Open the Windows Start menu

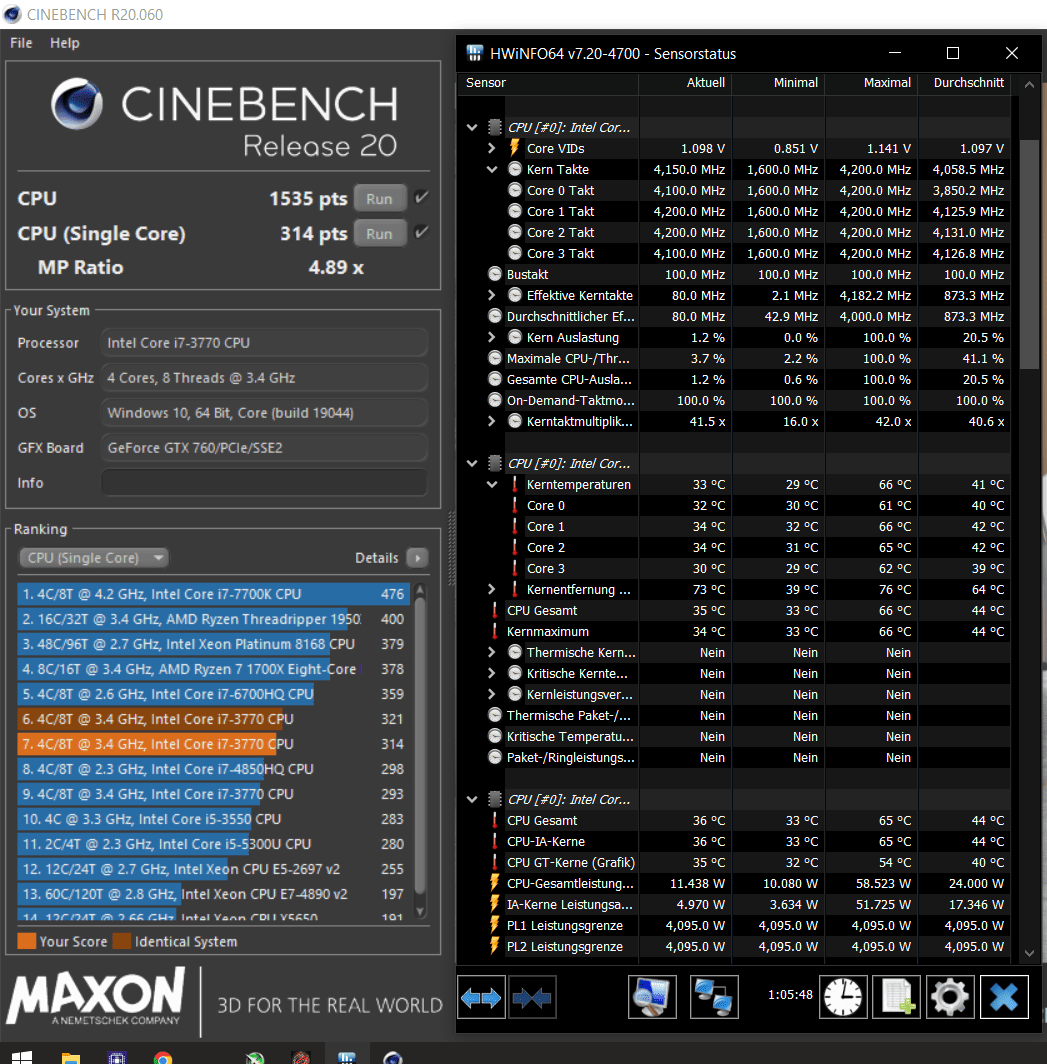pos(22,1057)
